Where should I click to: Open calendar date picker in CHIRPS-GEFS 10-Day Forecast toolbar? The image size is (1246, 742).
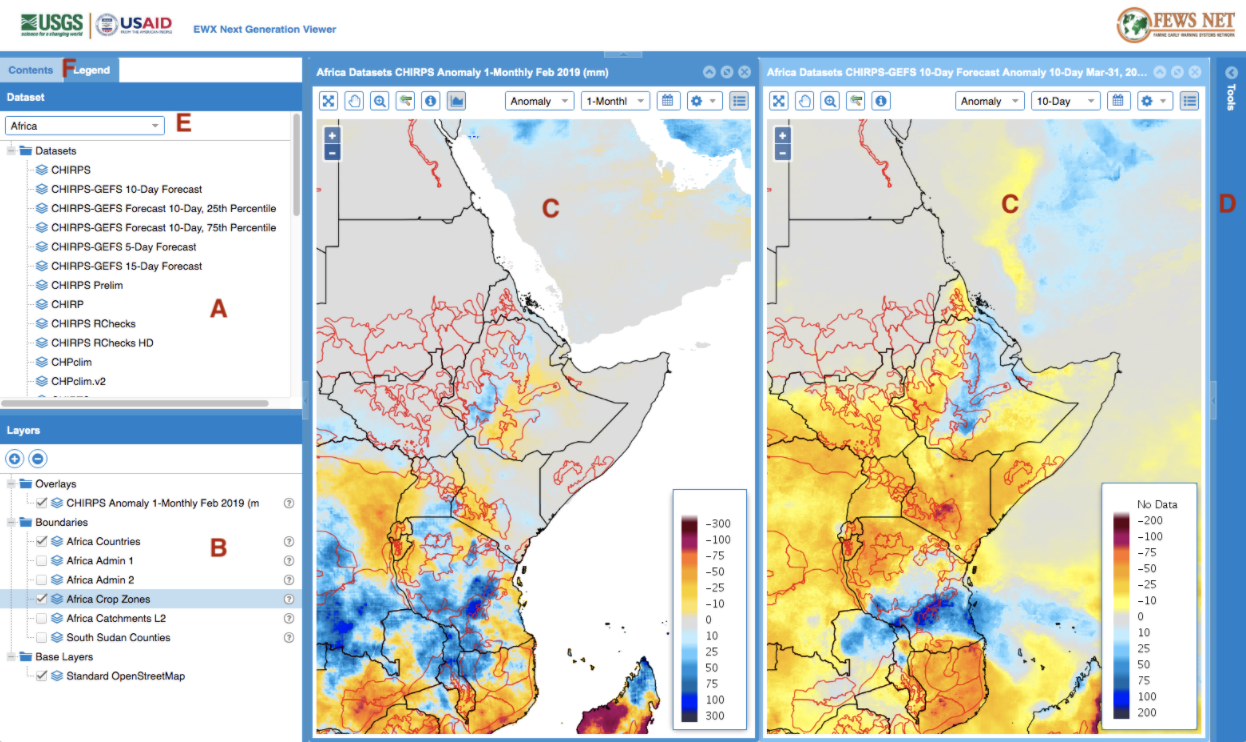click(x=1118, y=101)
